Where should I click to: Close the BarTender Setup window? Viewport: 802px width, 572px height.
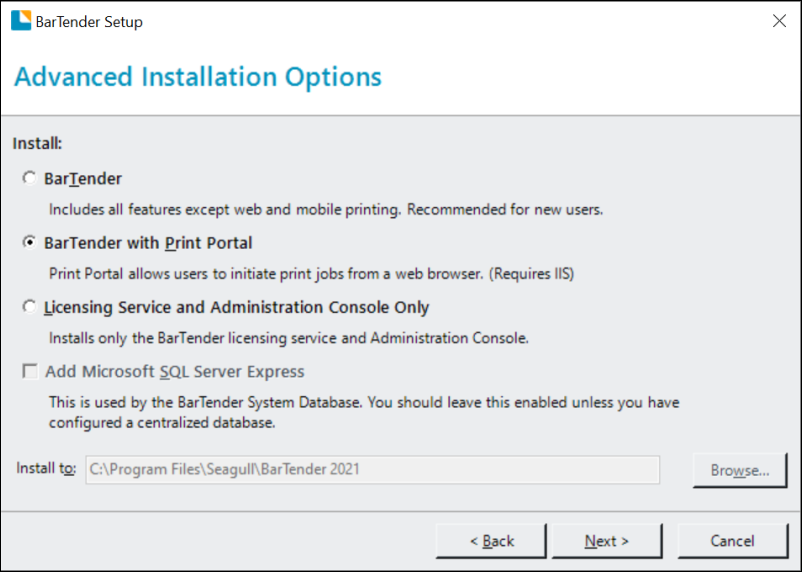tap(778, 21)
